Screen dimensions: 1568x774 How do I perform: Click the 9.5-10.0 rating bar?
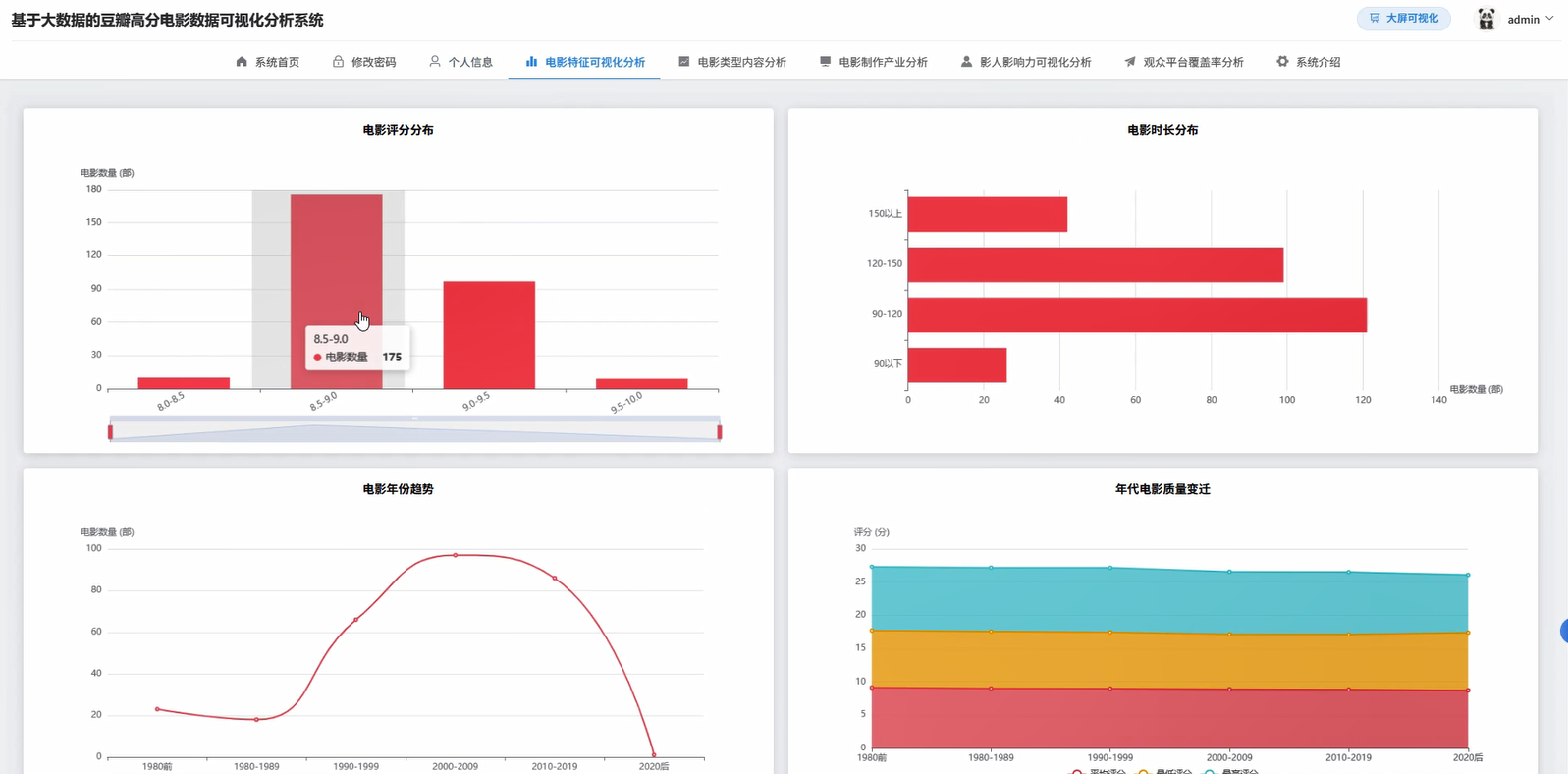coord(642,384)
